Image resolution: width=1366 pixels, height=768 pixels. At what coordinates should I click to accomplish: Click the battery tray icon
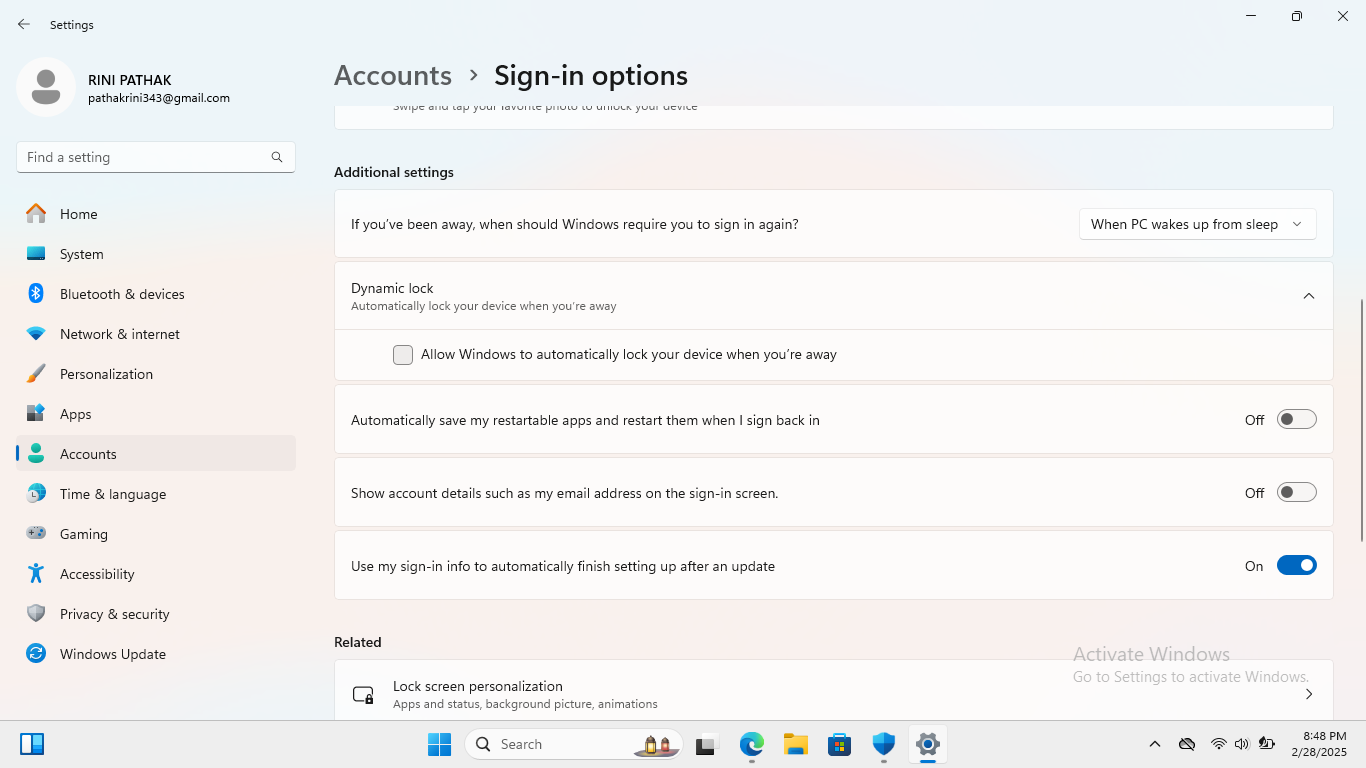coord(1267,744)
